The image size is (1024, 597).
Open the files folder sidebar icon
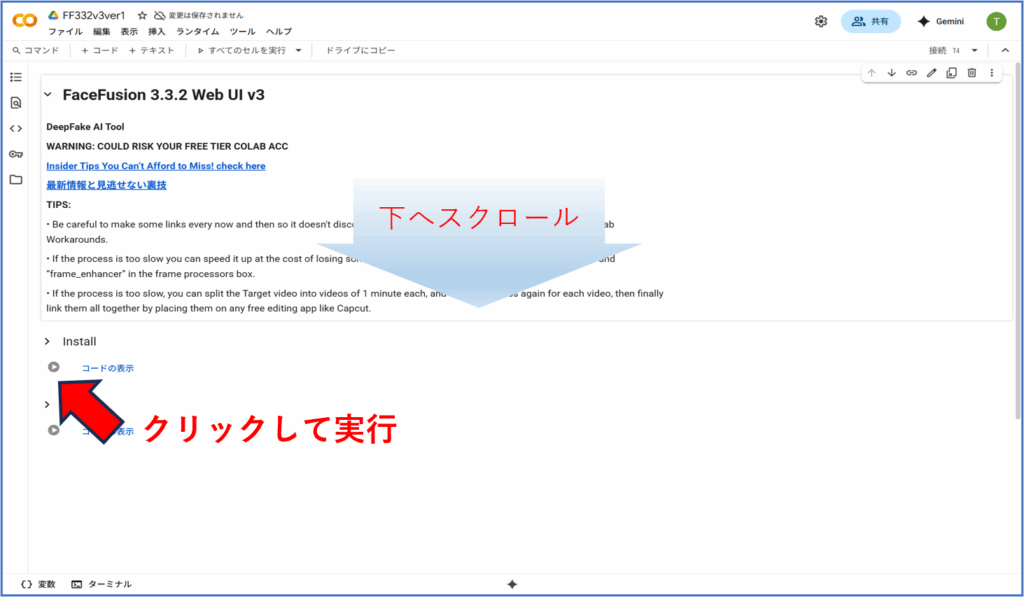(16, 180)
